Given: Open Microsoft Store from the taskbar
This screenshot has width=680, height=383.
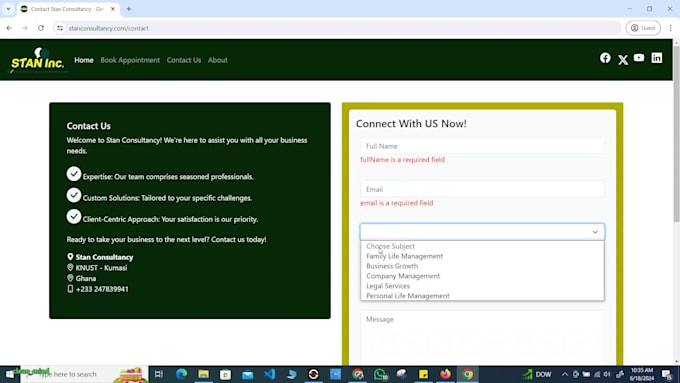Looking at the screenshot, I should pyautogui.click(x=226, y=374).
